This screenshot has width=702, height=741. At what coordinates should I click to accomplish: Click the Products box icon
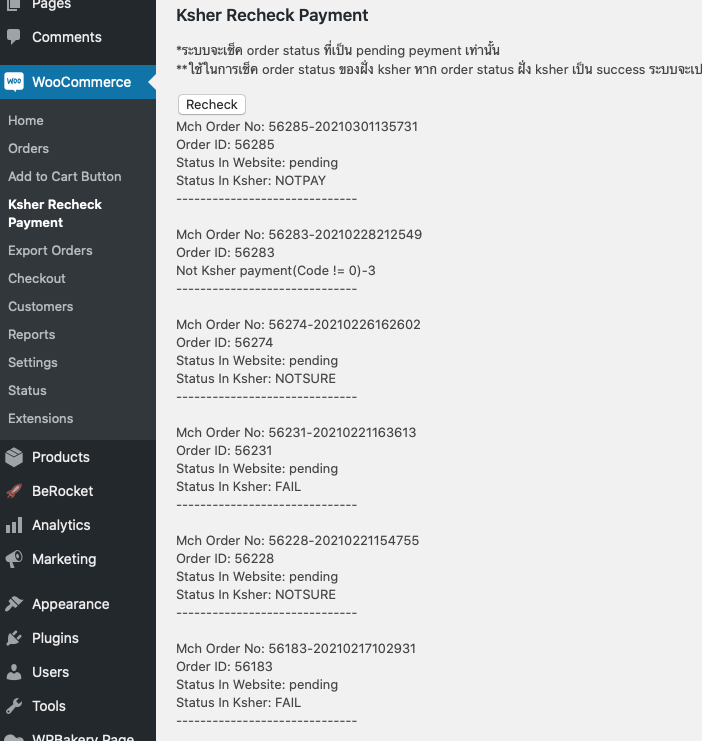tap(14, 457)
